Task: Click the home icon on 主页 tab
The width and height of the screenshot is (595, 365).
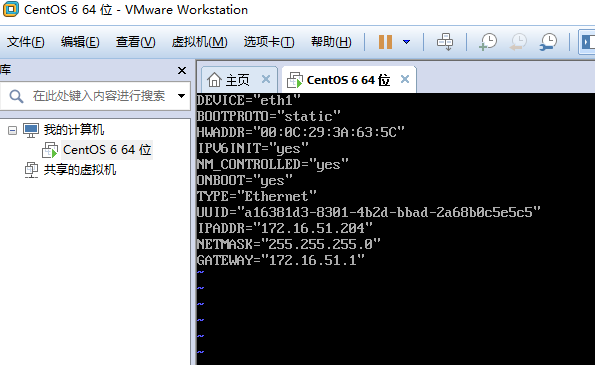Action: [x=214, y=80]
